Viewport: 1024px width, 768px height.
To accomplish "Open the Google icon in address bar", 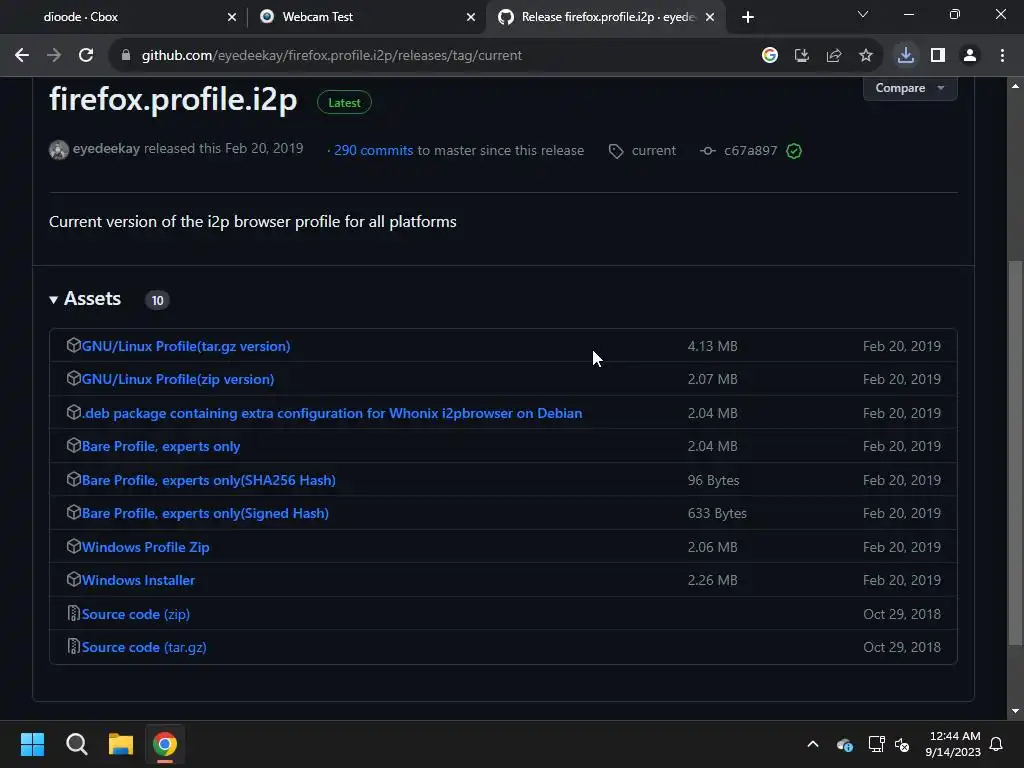I will point(770,56).
